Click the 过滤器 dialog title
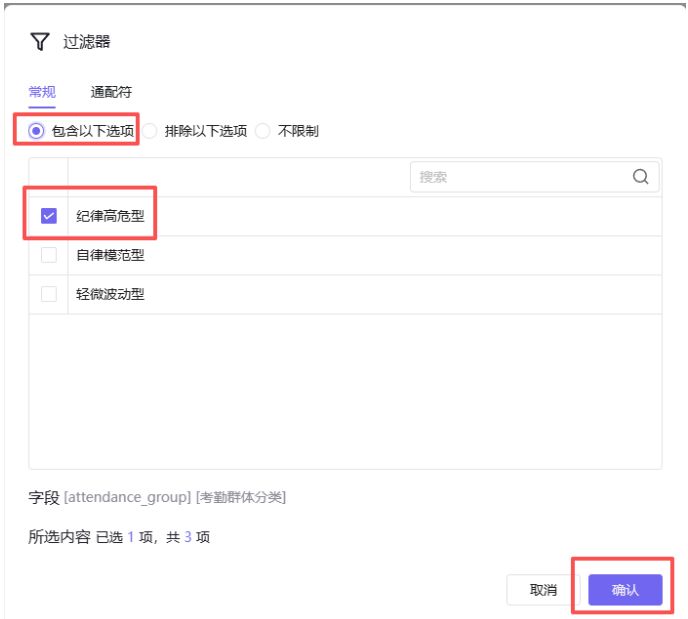688x619 pixels. pyautogui.click(x=86, y=42)
